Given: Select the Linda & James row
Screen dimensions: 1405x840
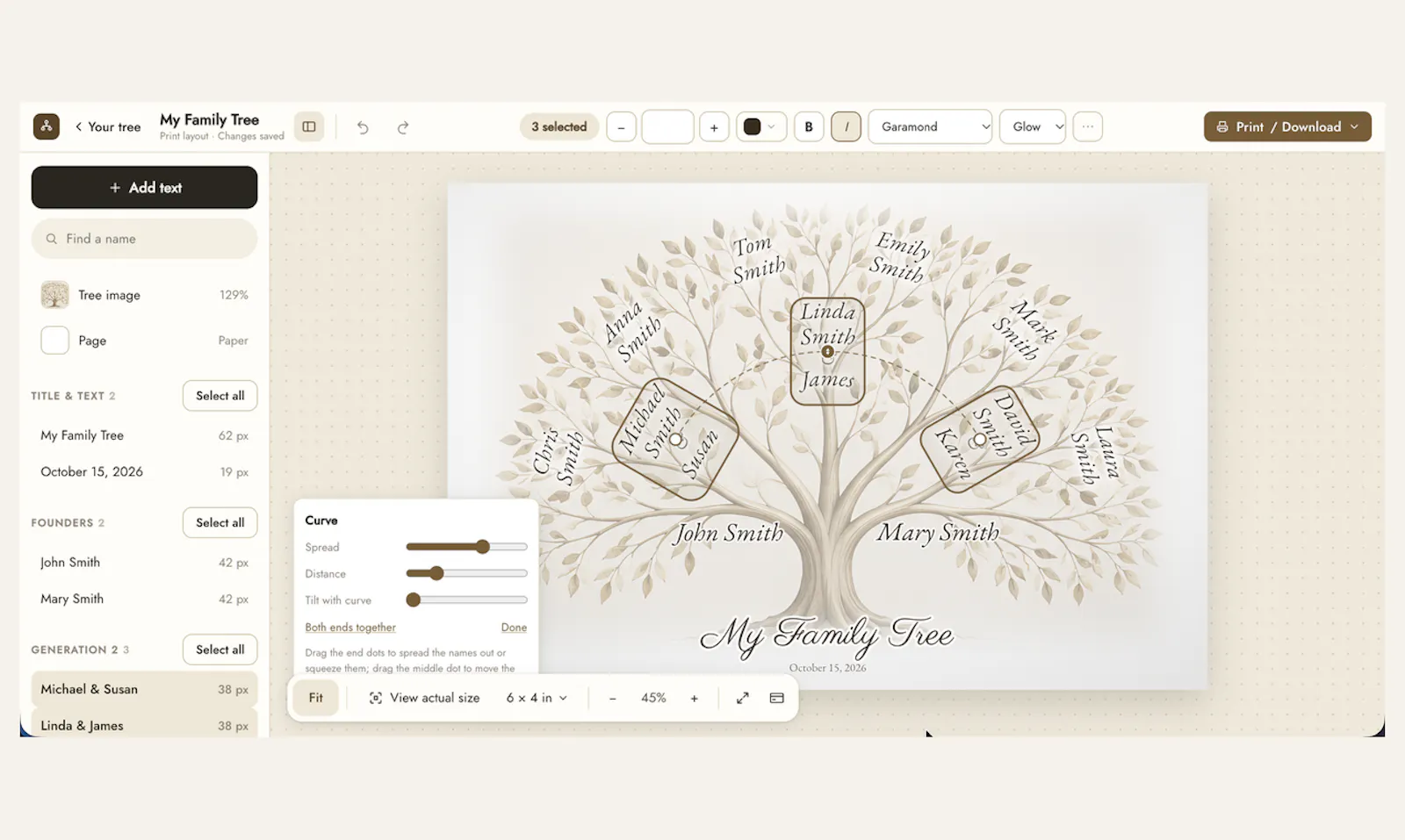Looking at the screenshot, I should pos(145,725).
